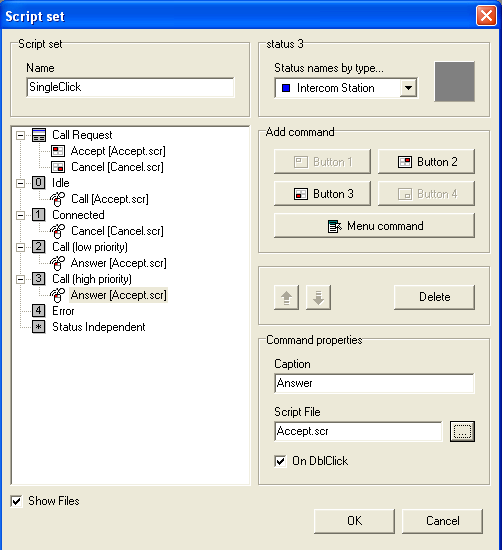The image size is (502, 550).
Task: Click the Call Request group icon
Action: click(39, 135)
